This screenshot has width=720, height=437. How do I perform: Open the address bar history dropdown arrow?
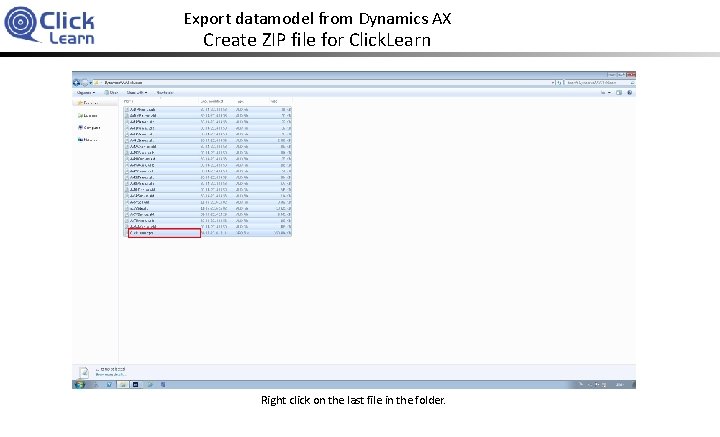click(x=553, y=83)
